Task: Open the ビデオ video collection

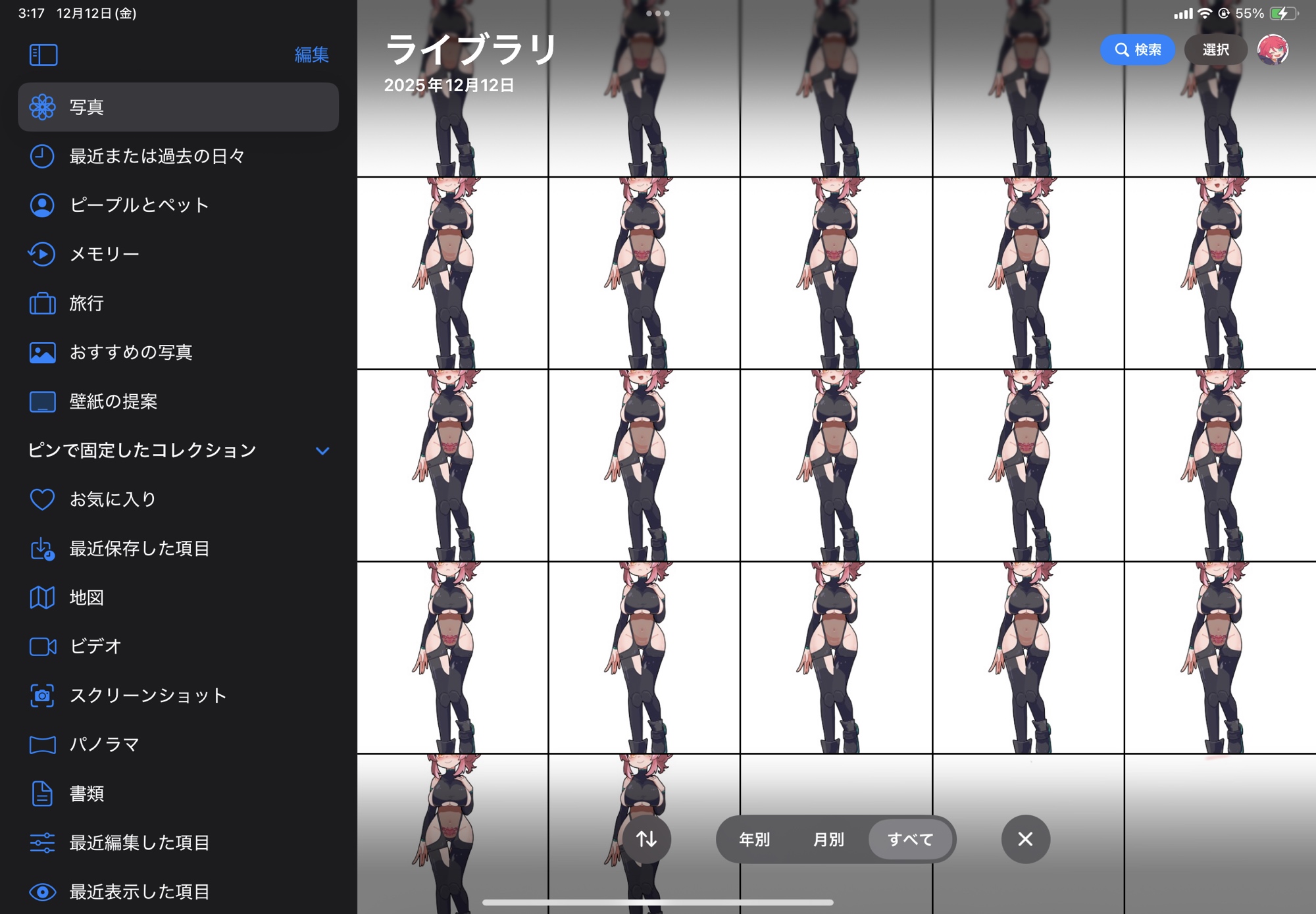Action: point(95,646)
